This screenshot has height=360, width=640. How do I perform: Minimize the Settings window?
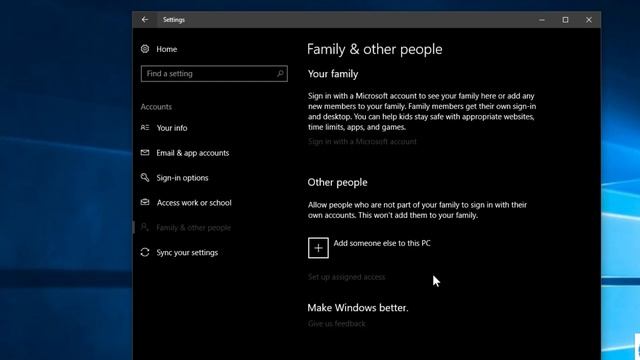tap(542, 20)
